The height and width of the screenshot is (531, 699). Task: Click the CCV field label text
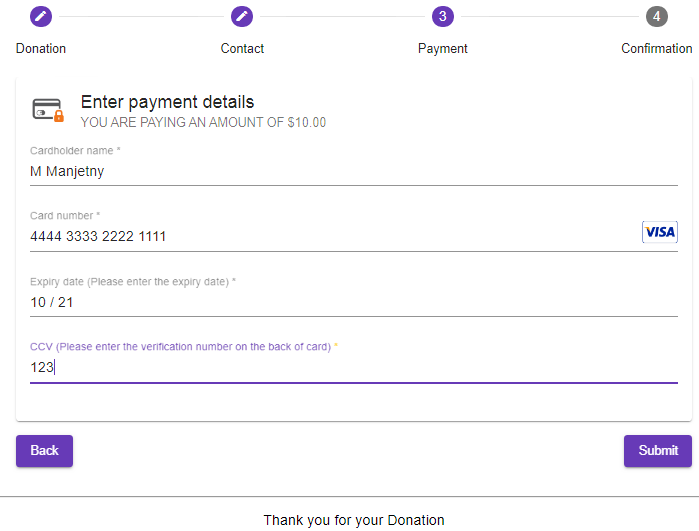(x=180, y=347)
